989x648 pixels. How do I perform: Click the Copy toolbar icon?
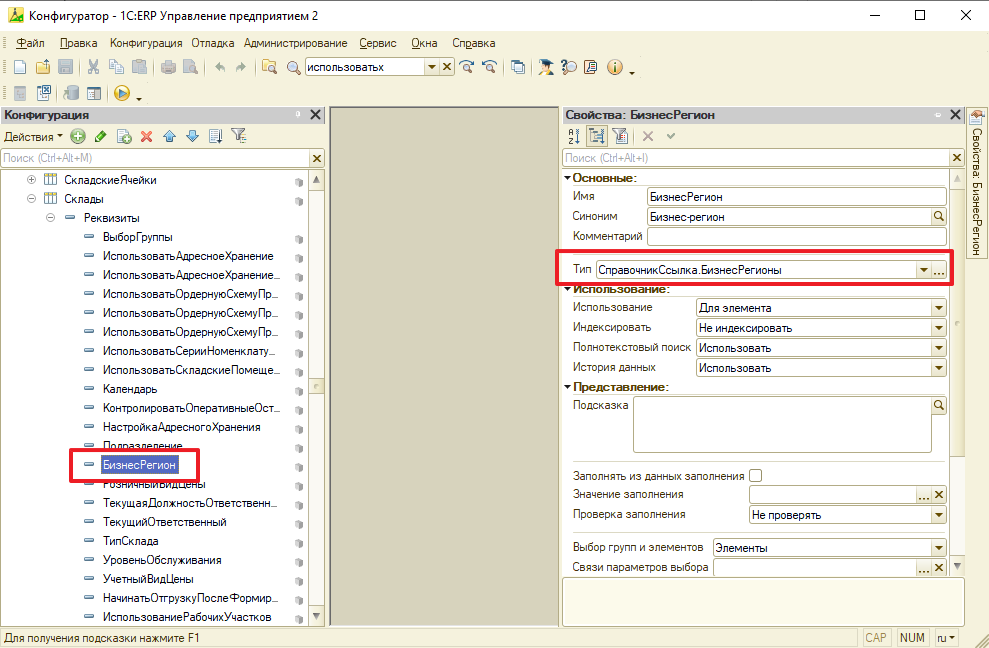click(x=116, y=67)
